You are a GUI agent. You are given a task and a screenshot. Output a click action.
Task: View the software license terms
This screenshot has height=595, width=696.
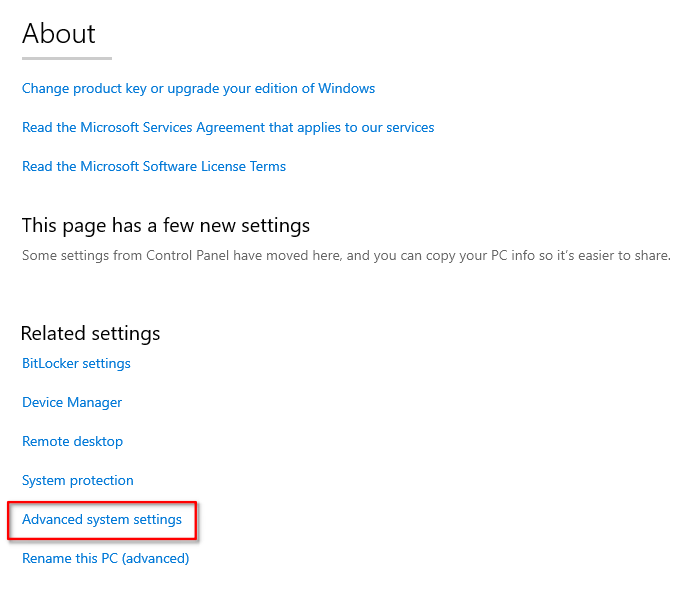(x=154, y=167)
